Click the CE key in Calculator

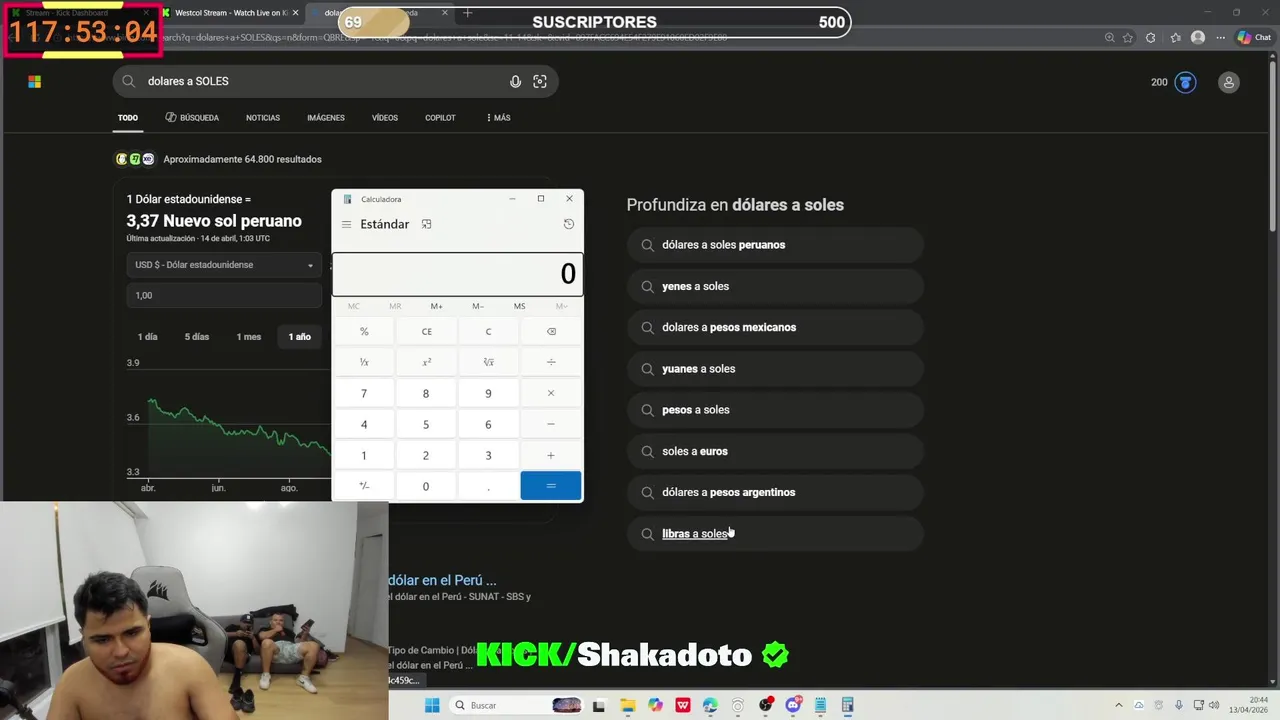tap(426, 331)
